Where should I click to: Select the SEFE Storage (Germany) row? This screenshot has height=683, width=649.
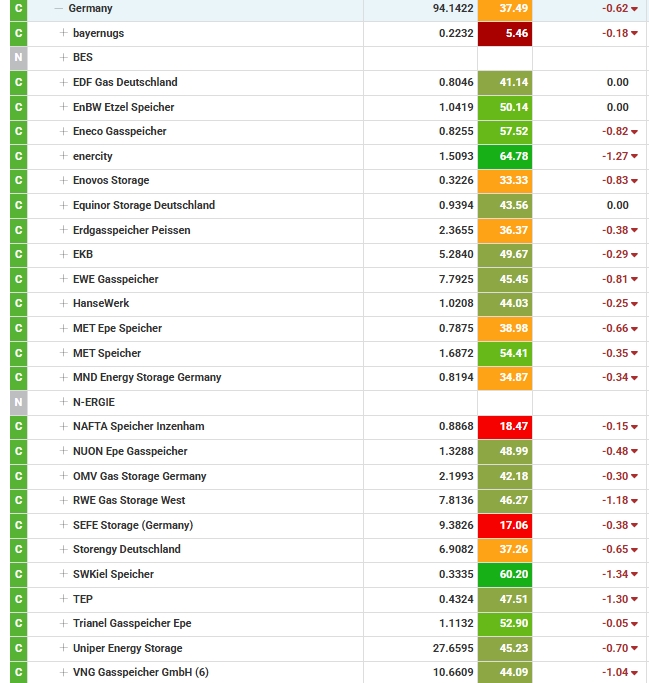(x=132, y=525)
